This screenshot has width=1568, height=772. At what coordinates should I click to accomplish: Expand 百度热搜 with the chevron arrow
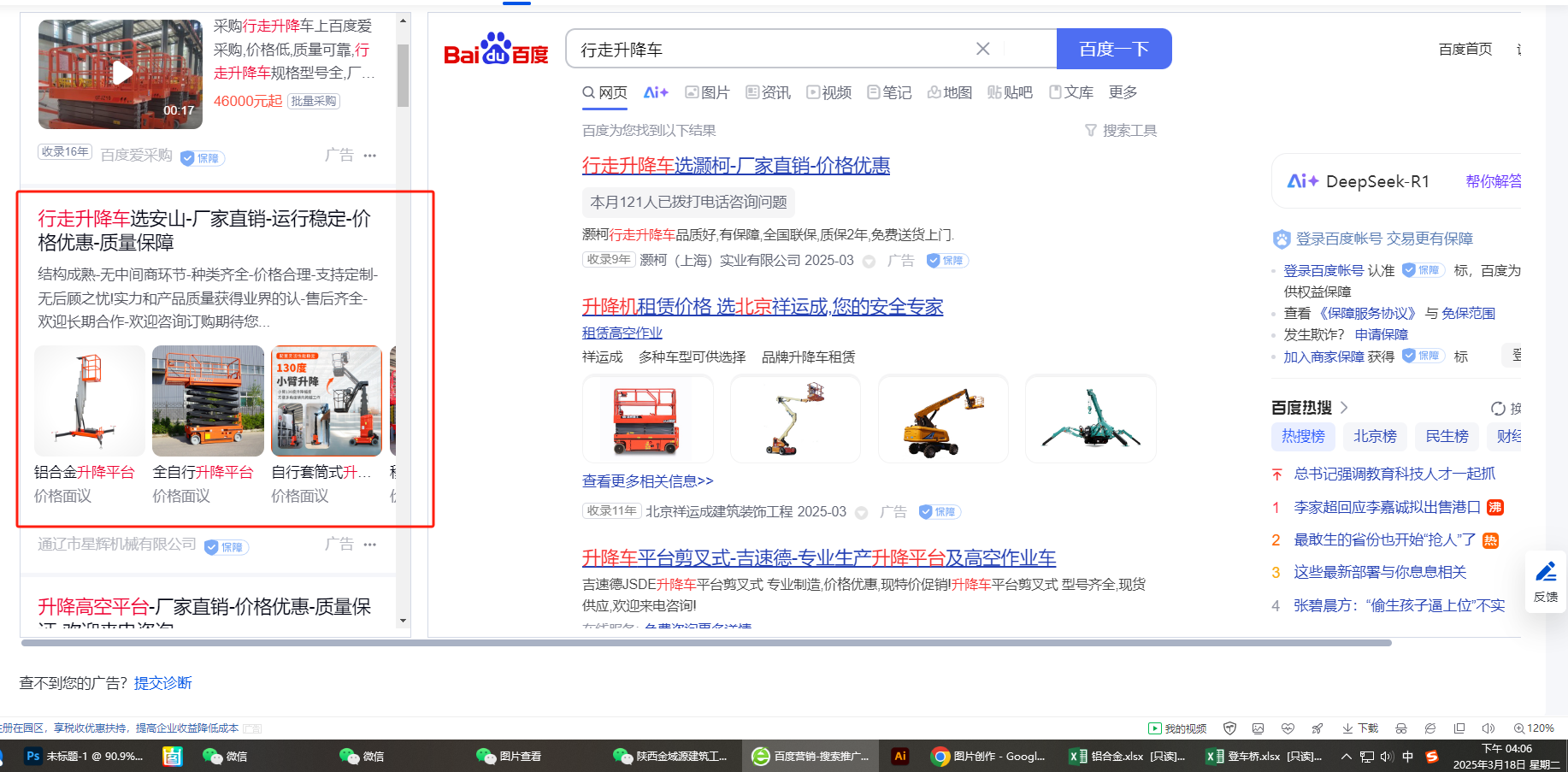point(1344,408)
